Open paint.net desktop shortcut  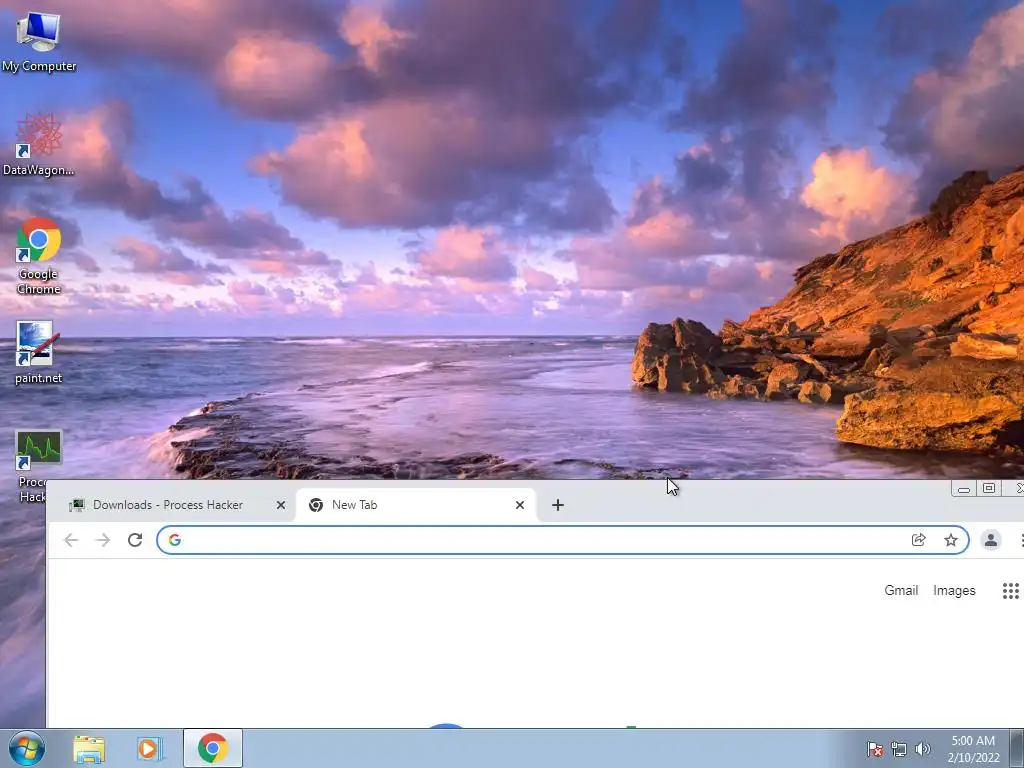coord(39,353)
